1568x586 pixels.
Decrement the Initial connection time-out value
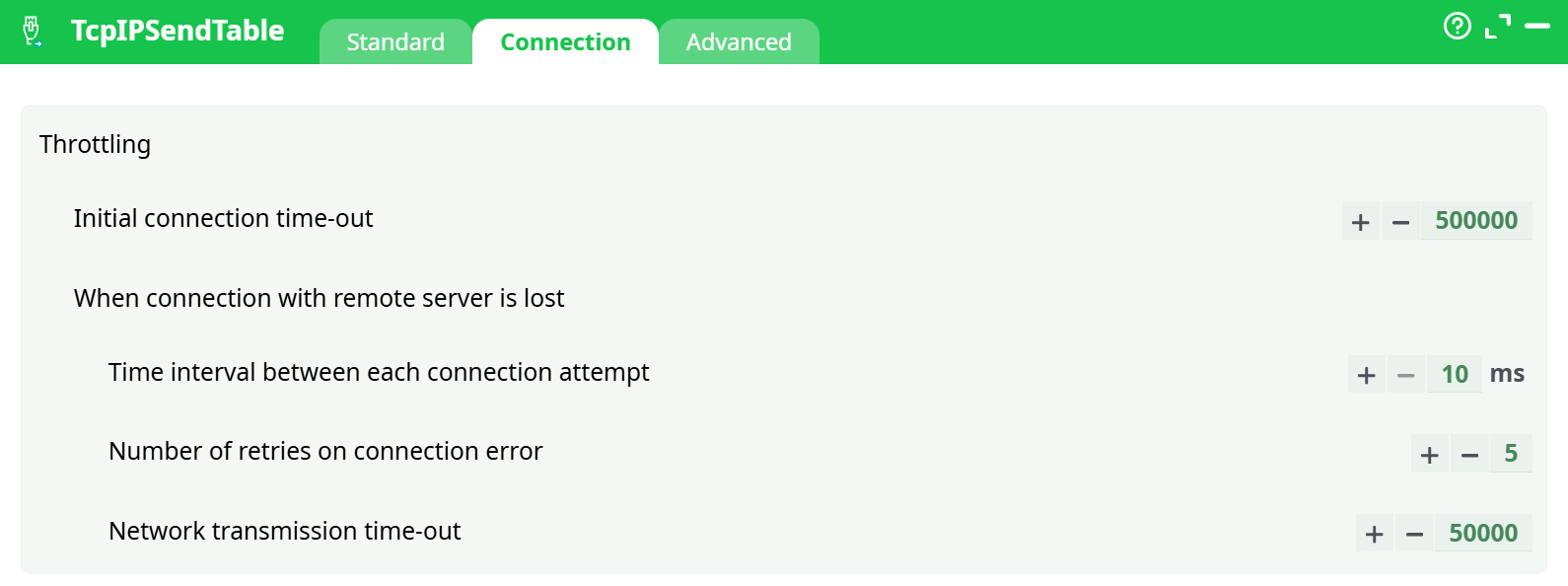(x=1400, y=221)
